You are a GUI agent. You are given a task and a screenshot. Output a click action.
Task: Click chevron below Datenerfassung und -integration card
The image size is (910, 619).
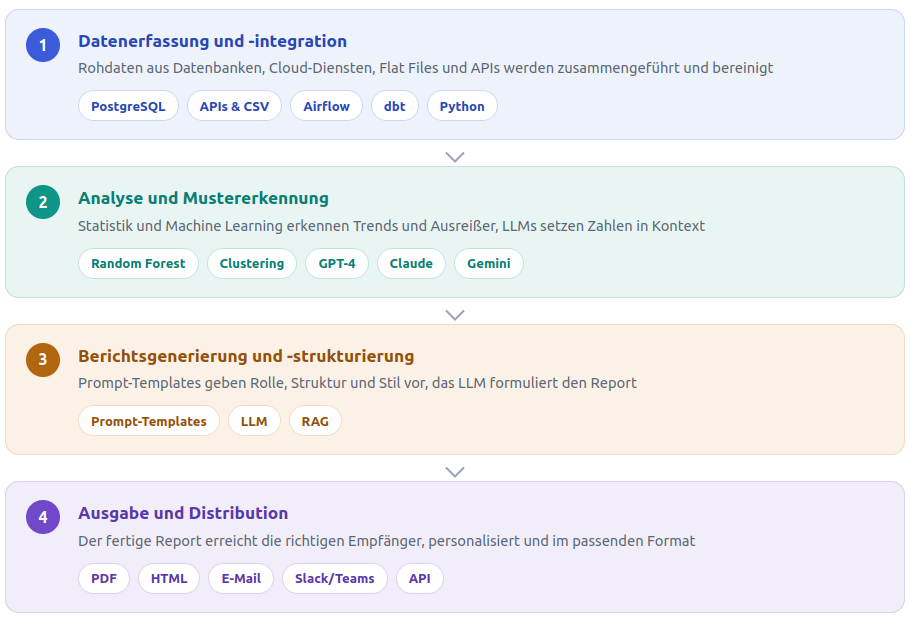(x=455, y=157)
